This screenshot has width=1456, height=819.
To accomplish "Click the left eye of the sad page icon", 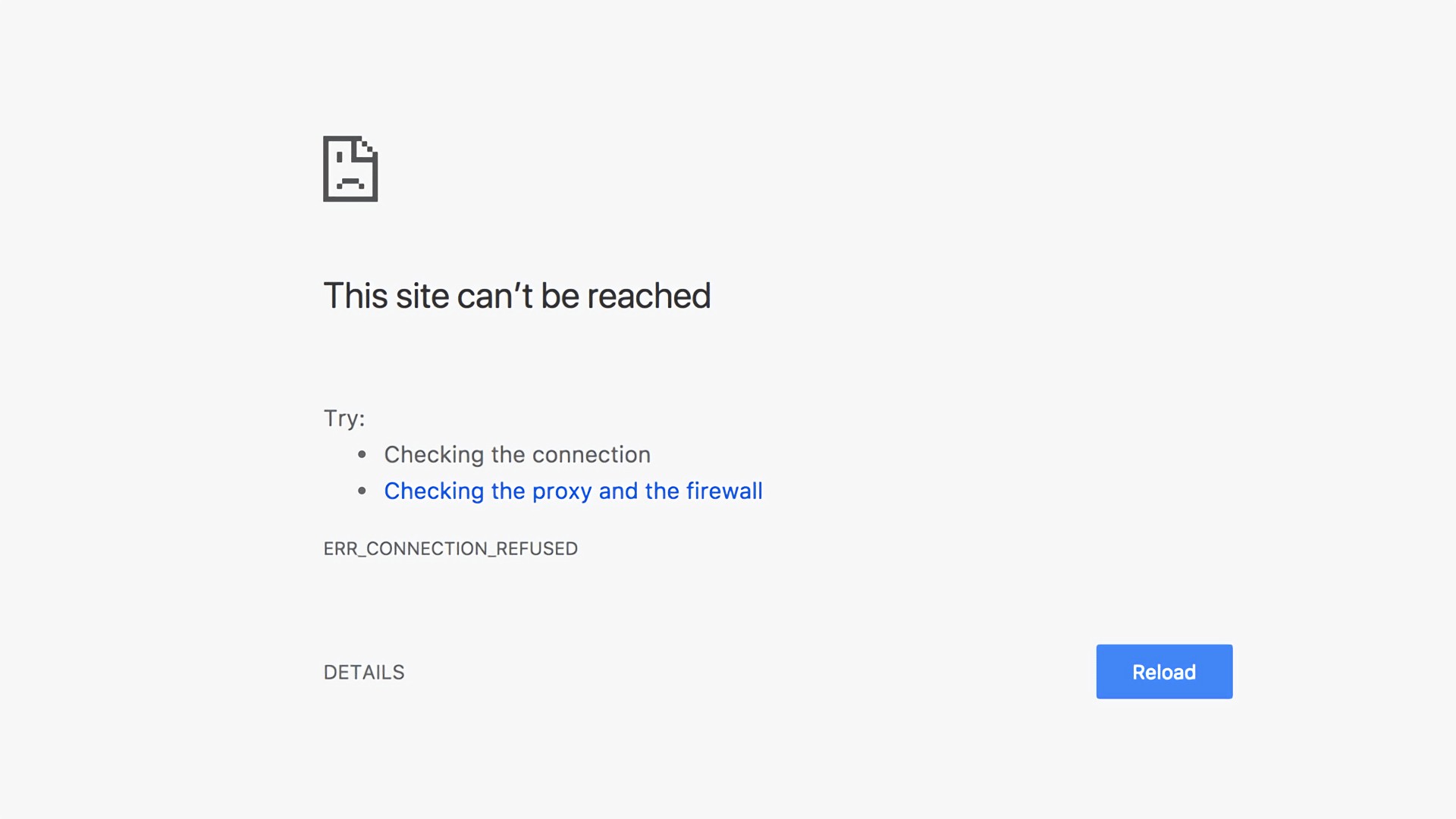I will 340,157.
